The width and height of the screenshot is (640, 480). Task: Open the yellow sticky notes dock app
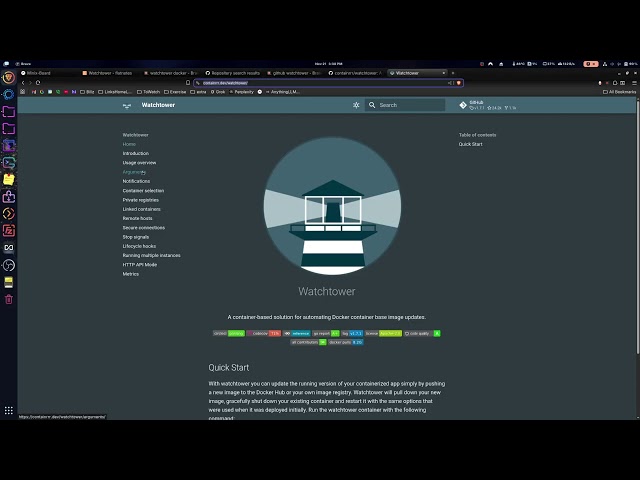point(9,180)
